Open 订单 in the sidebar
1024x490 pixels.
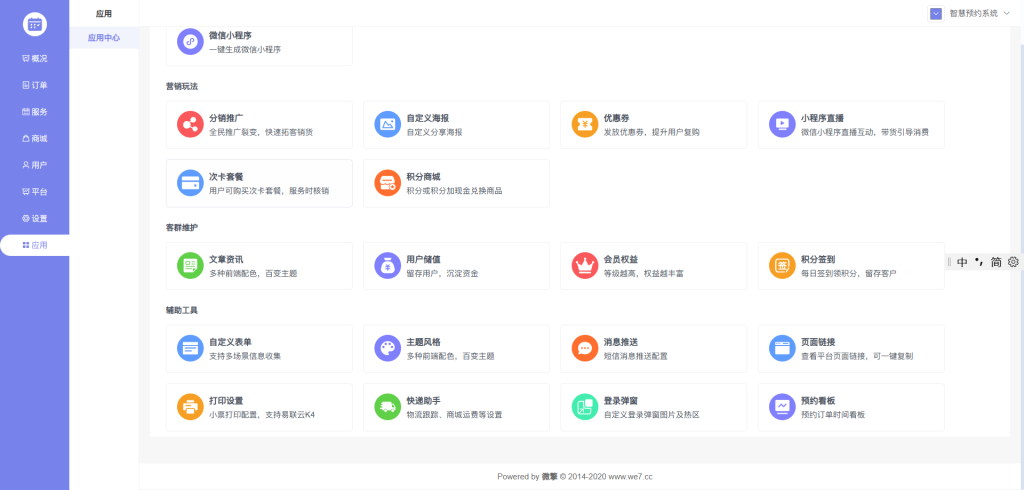(35, 85)
